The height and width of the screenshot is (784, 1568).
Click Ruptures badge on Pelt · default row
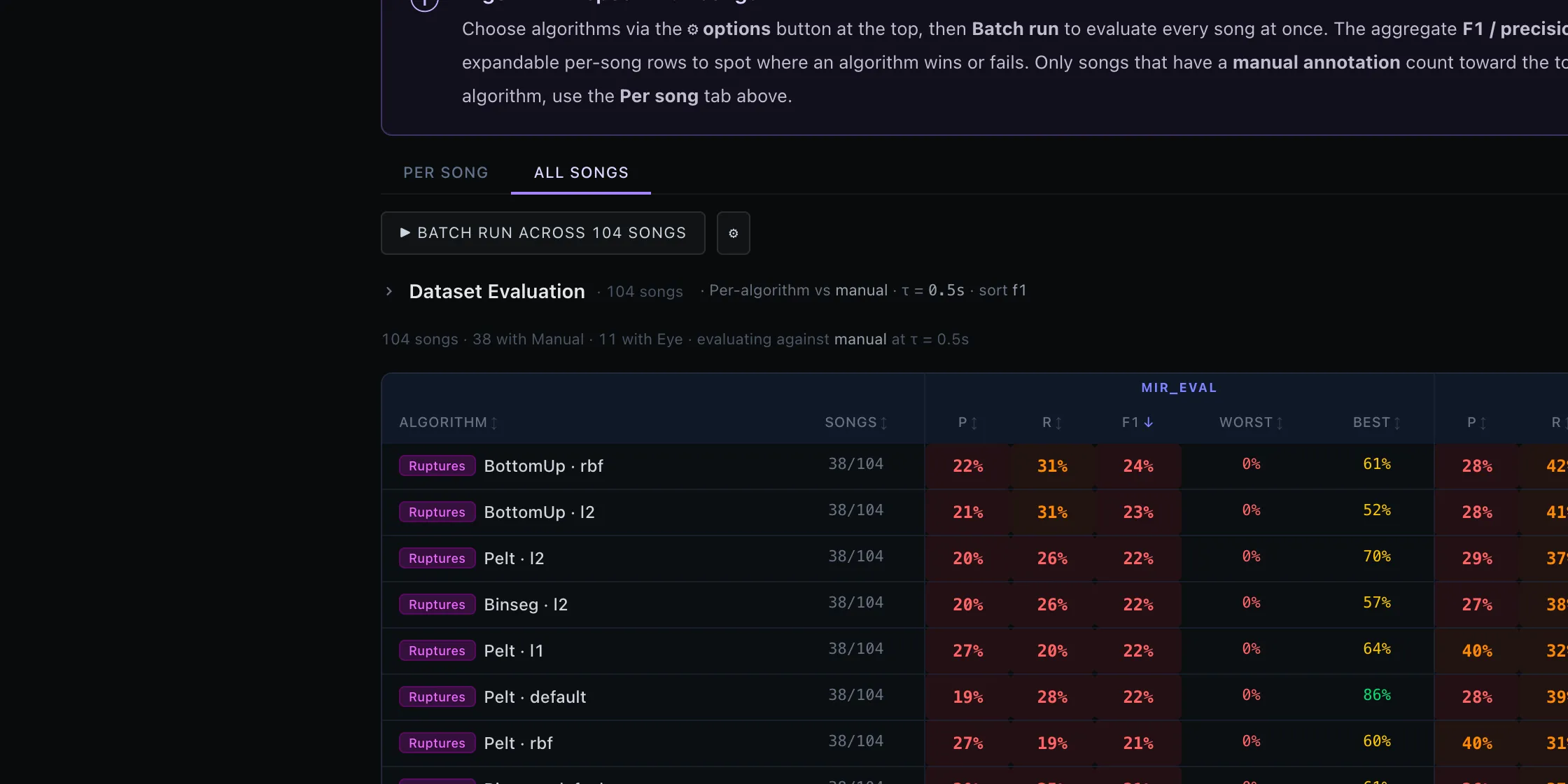(437, 697)
